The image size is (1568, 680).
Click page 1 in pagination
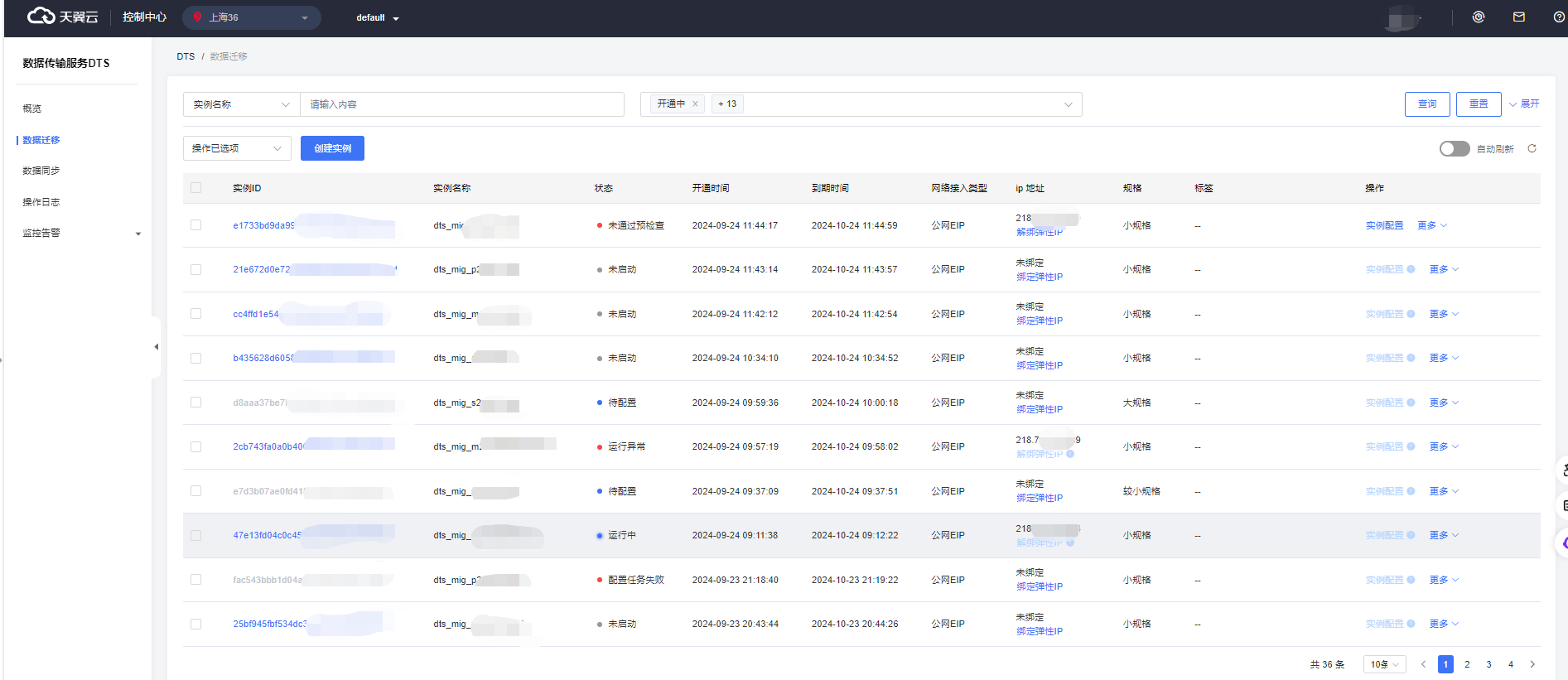click(1445, 664)
